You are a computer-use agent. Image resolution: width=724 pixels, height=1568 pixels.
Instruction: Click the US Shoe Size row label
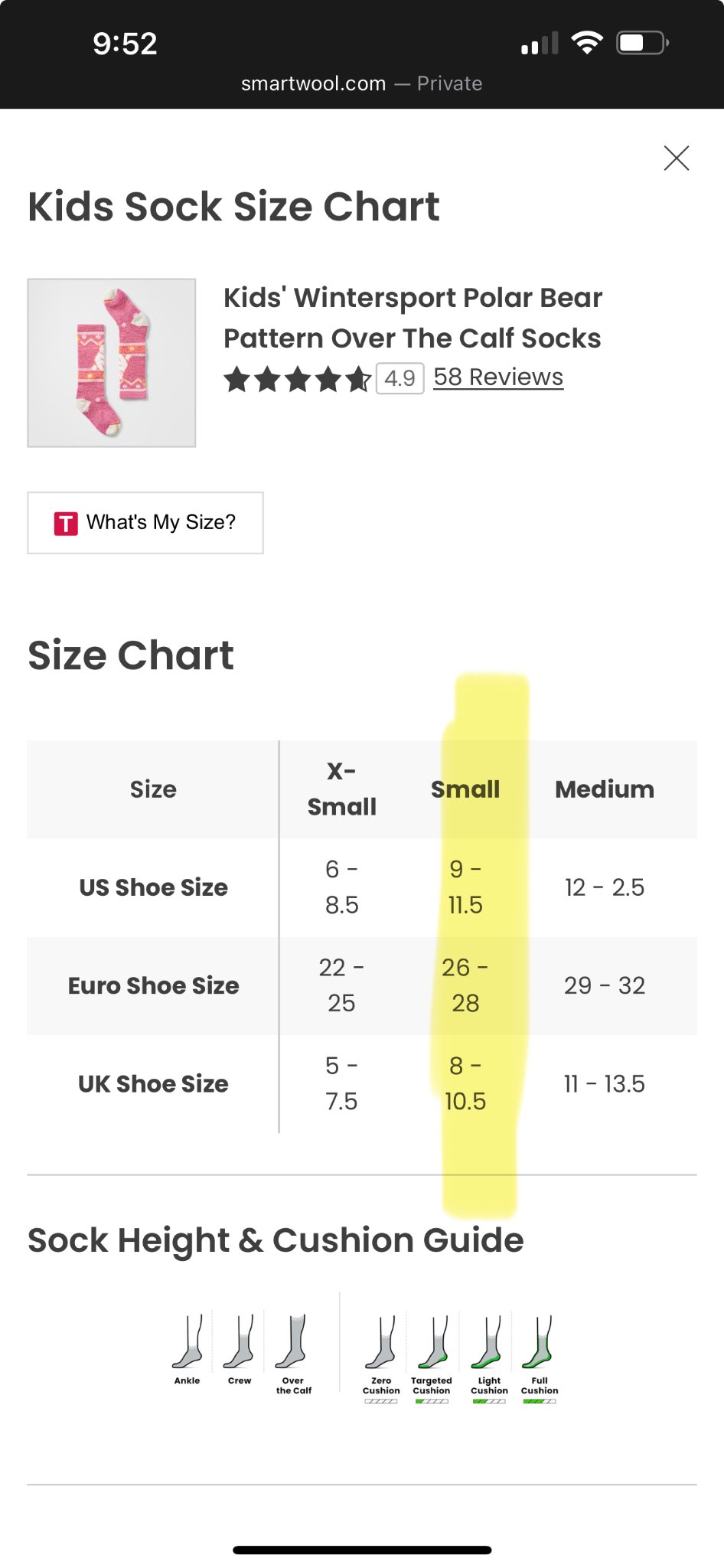154,887
